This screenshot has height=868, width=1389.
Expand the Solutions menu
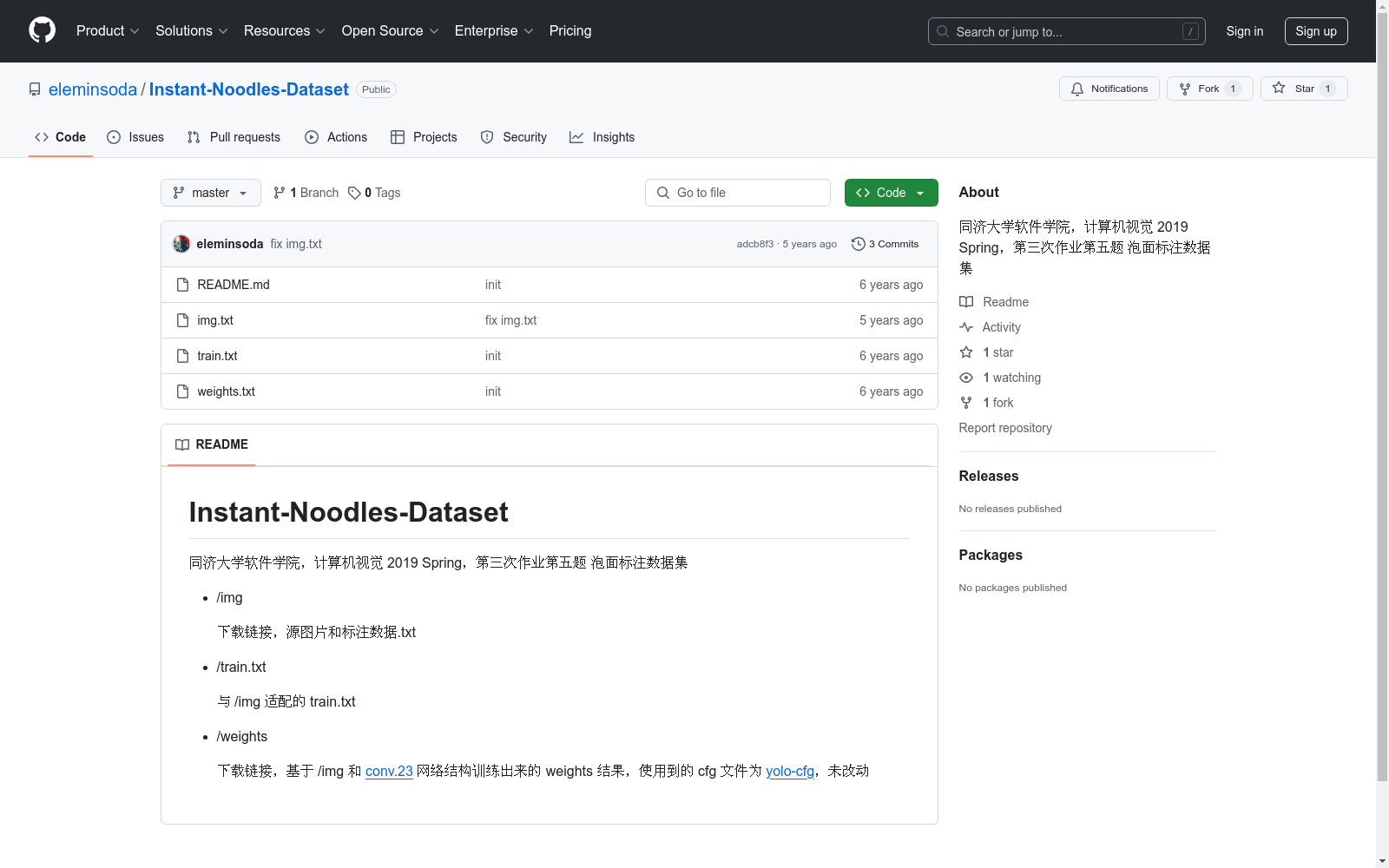coord(192,31)
